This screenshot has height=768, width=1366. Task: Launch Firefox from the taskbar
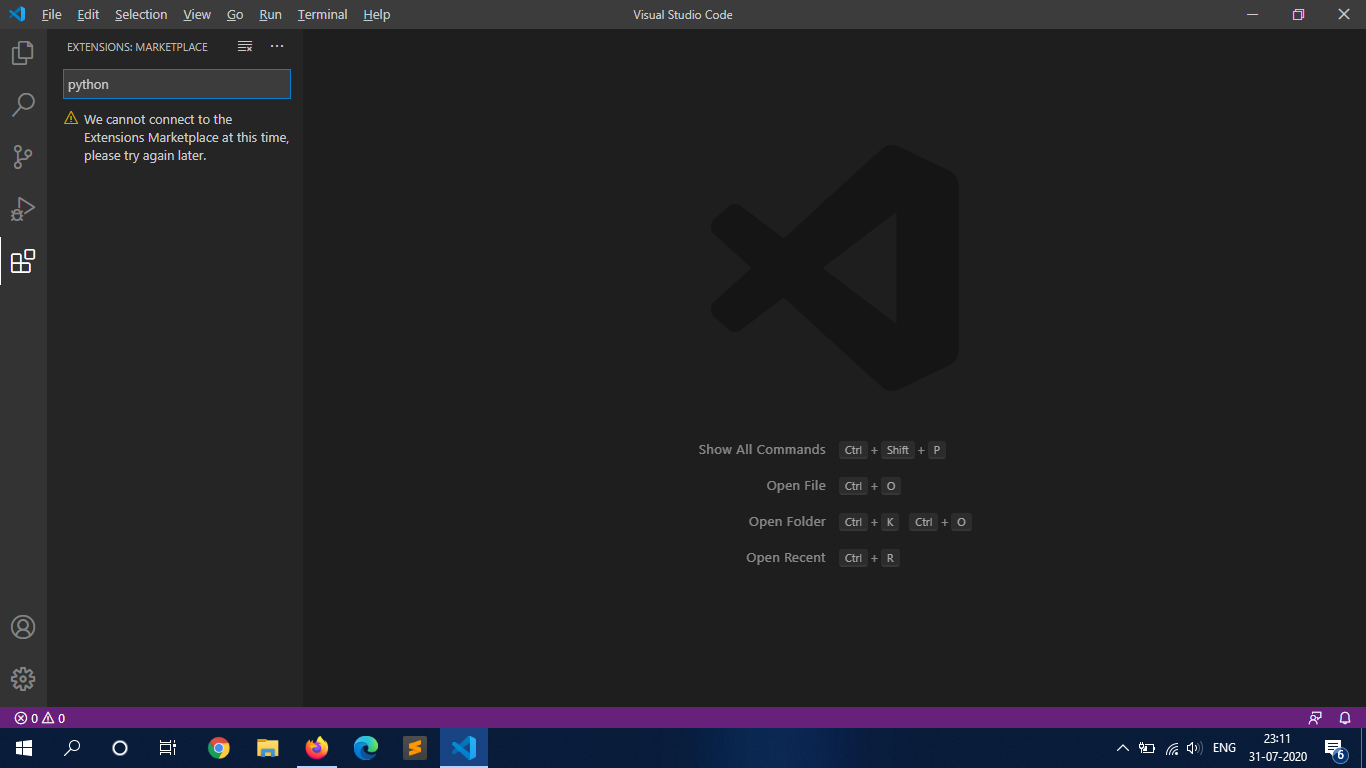317,747
